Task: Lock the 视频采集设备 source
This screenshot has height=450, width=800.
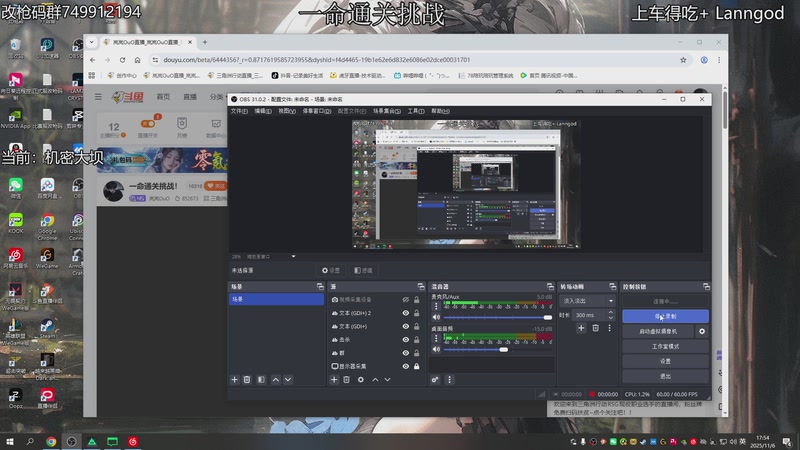Action: pos(417,300)
